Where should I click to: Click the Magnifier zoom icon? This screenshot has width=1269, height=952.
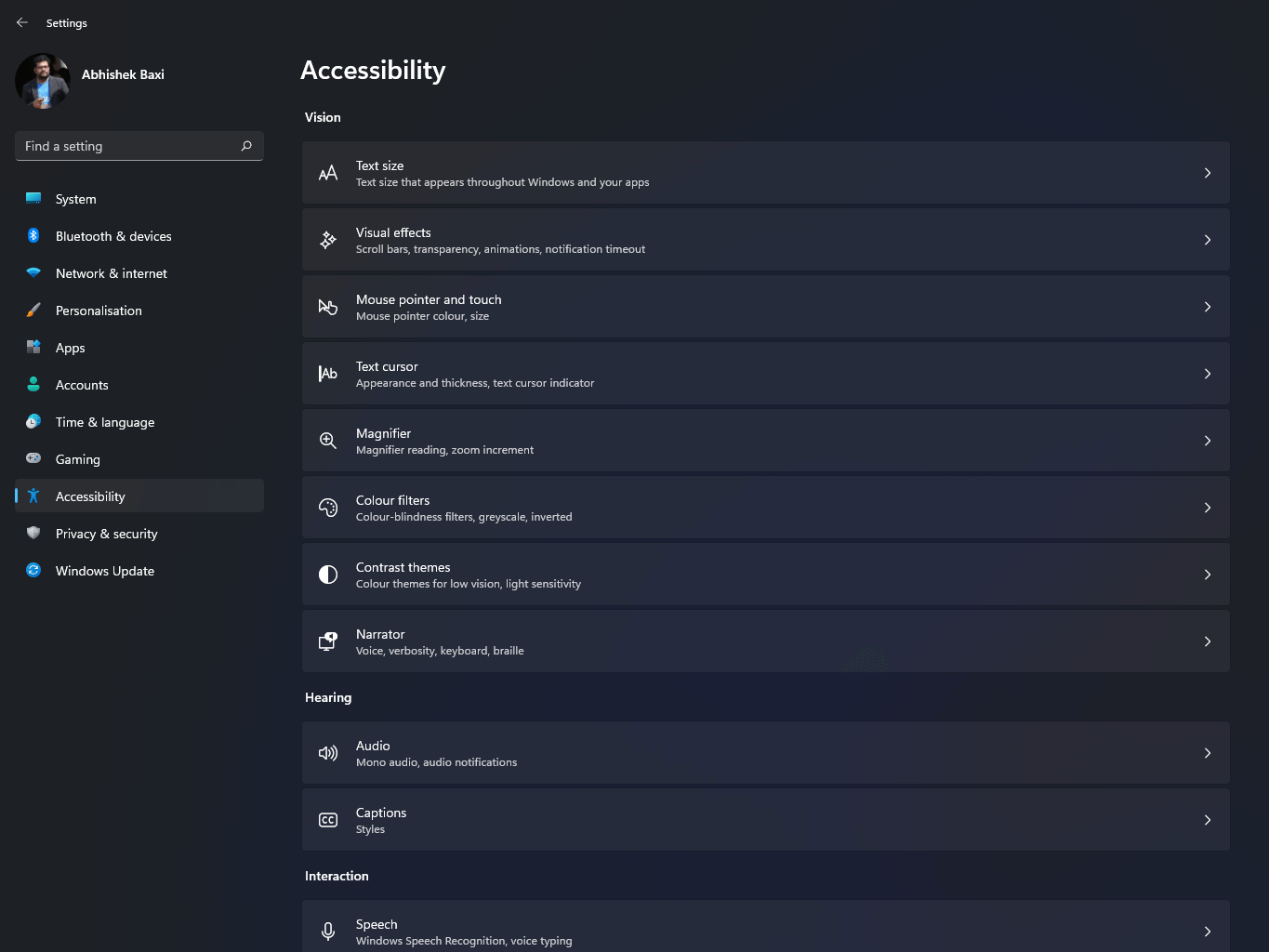pyautogui.click(x=328, y=441)
